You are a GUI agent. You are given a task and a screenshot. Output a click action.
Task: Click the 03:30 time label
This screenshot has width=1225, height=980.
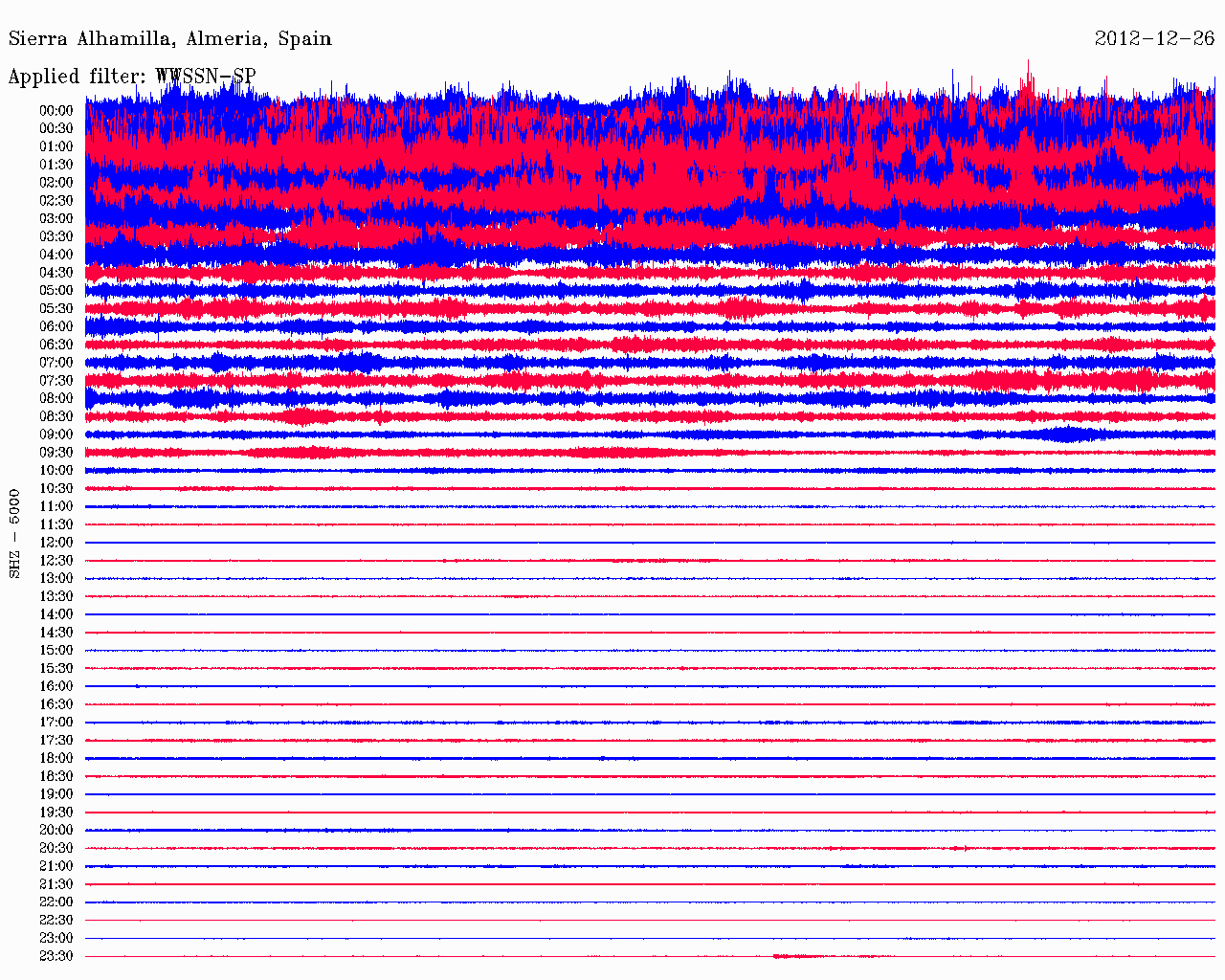click(x=56, y=237)
